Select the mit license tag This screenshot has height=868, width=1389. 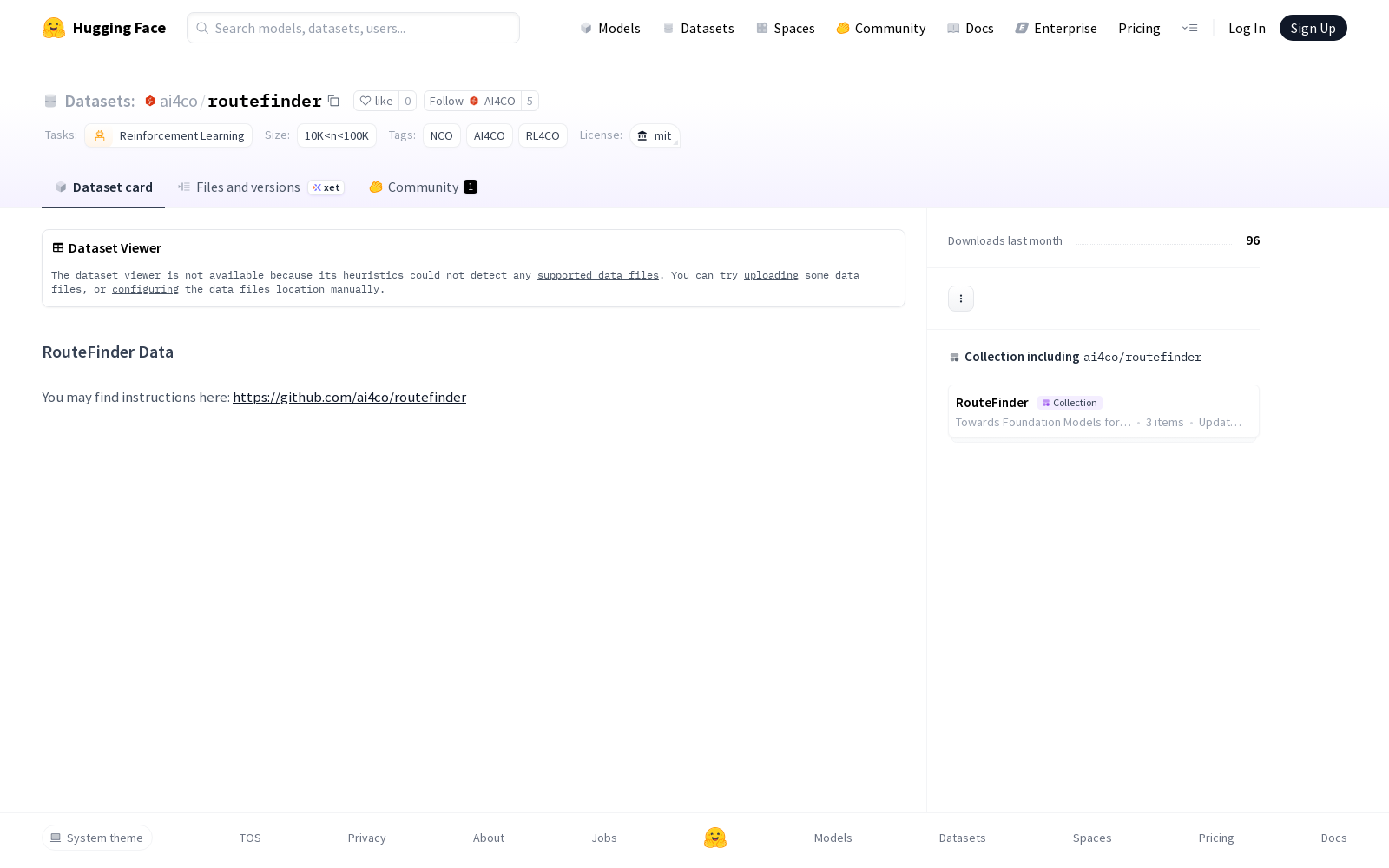655,135
